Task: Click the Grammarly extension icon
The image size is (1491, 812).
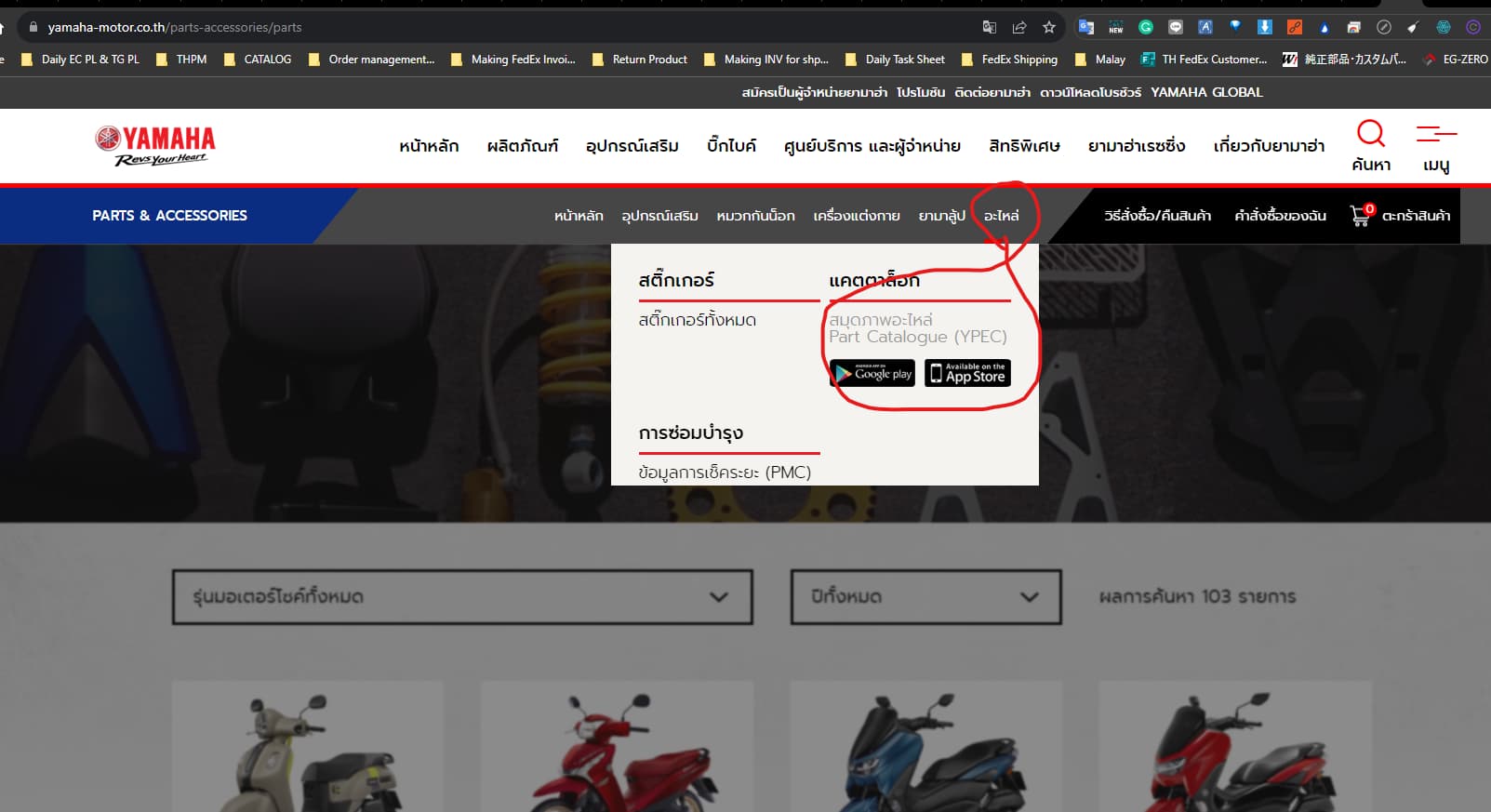Action: coord(1146,27)
